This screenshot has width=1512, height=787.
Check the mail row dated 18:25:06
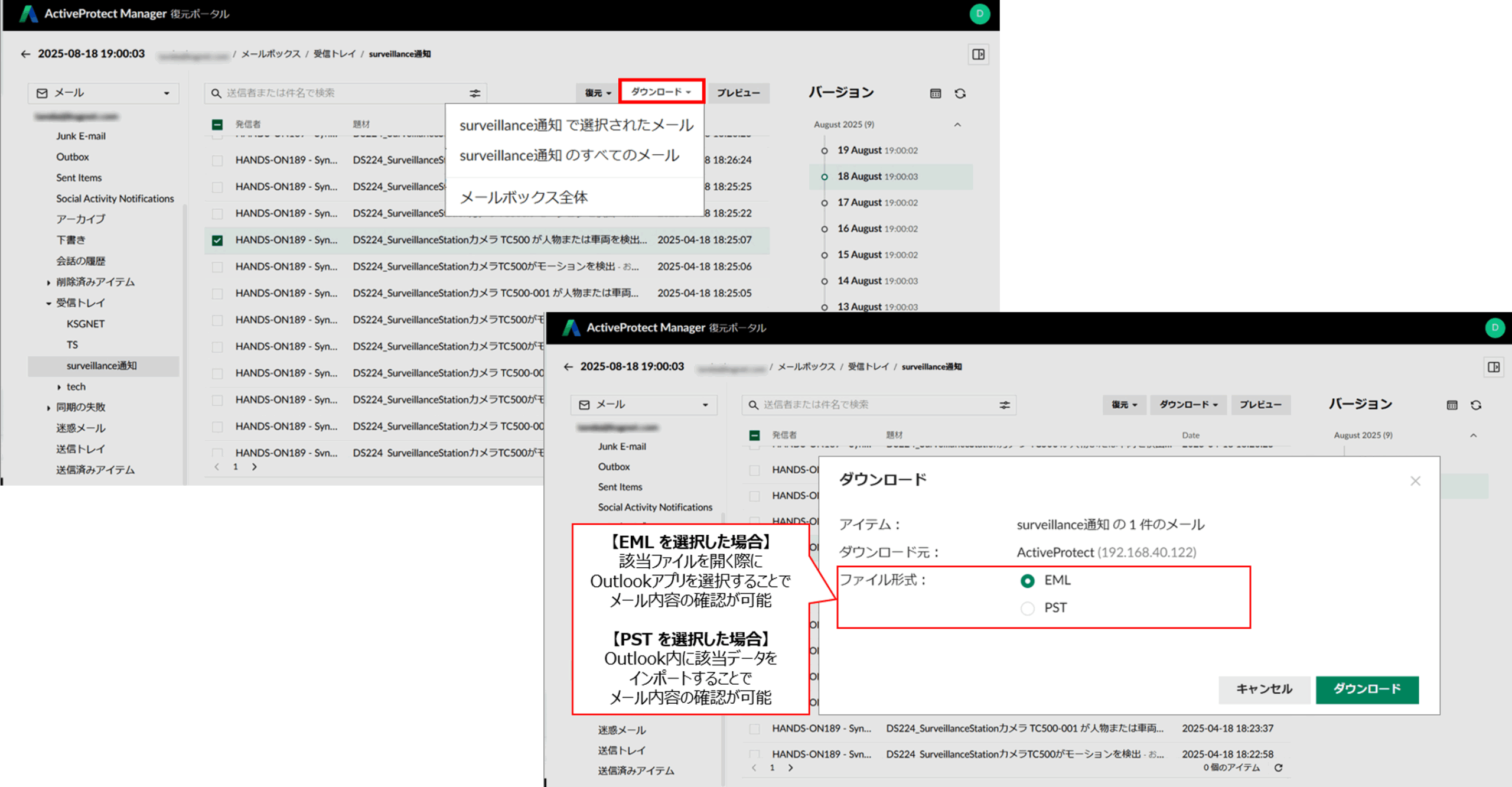(217, 267)
